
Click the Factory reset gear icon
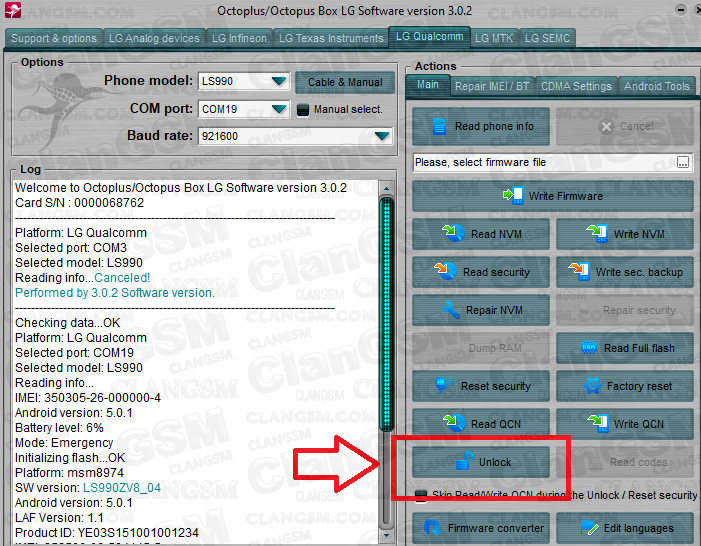pos(593,385)
